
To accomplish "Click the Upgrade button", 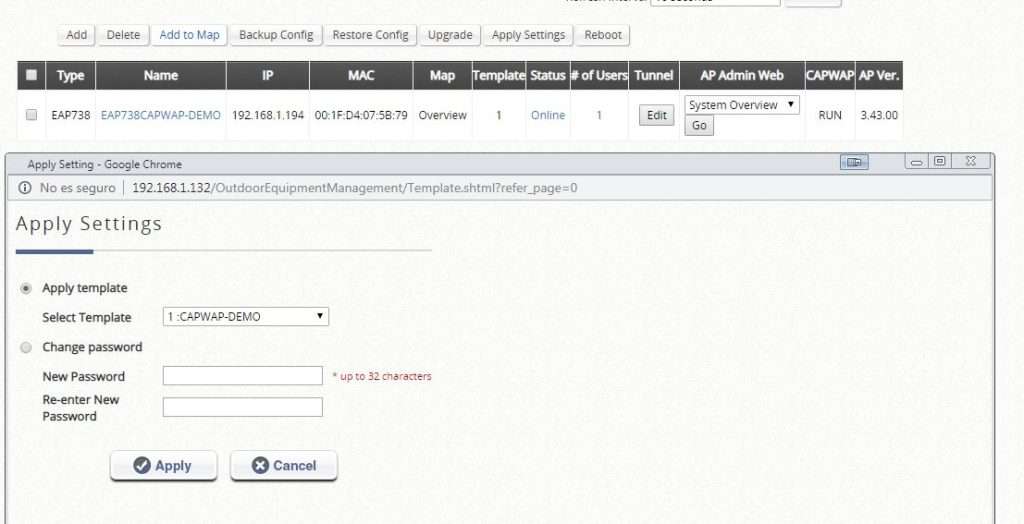I will tap(450, 35).
